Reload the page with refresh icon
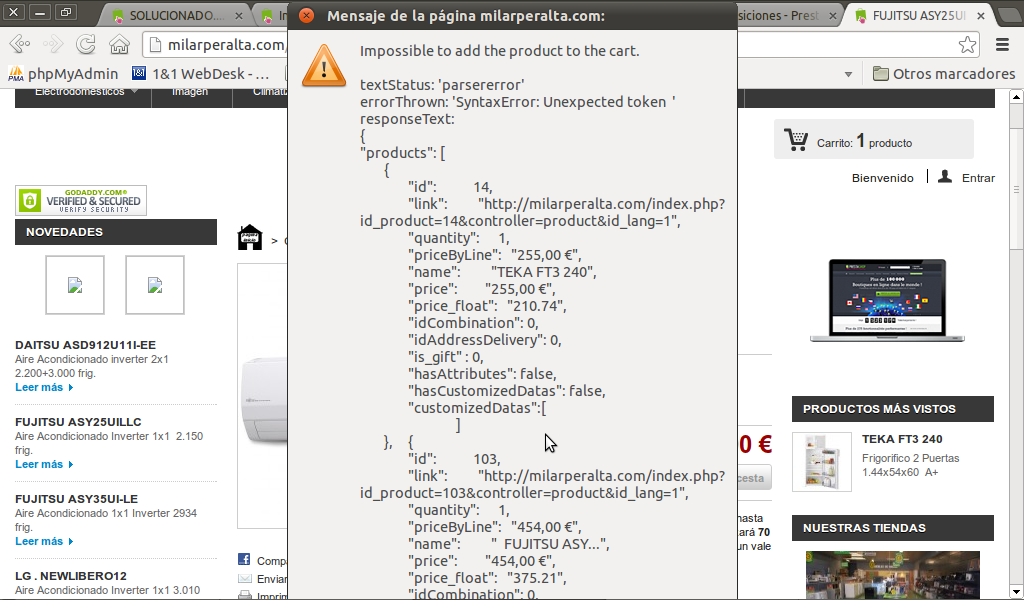 click(86, 44)
